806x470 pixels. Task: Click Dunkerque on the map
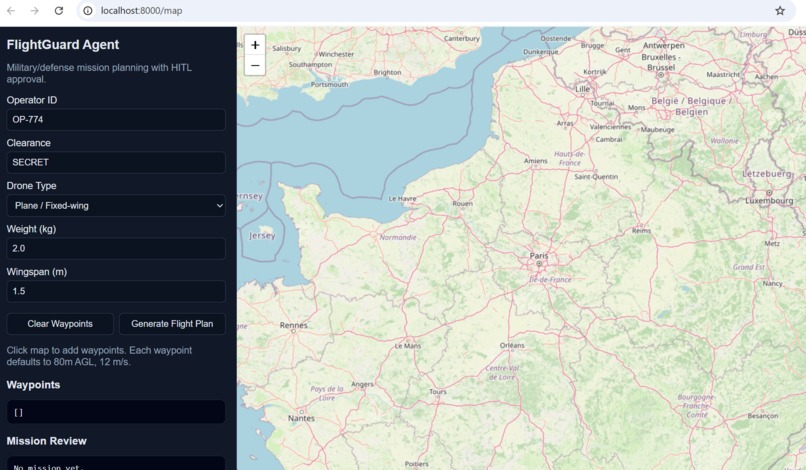(x=540, y=51)
